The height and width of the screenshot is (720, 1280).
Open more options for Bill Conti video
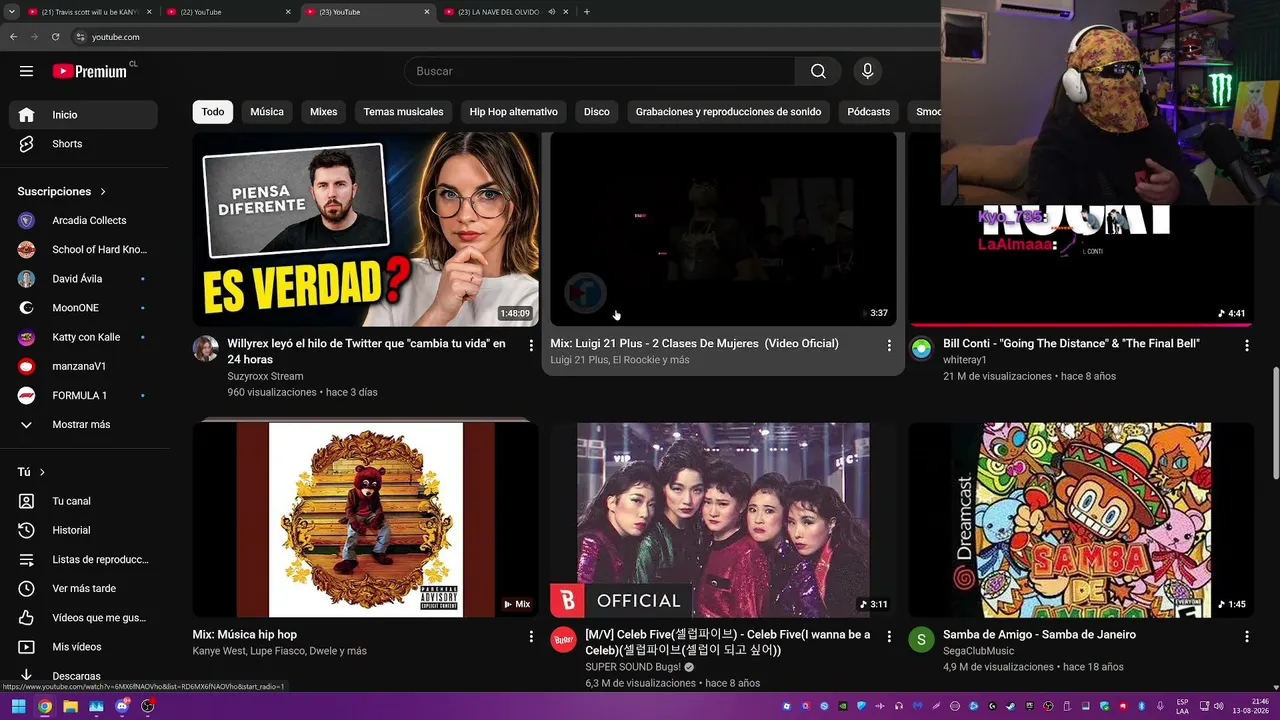pyautogui.click(x=1247, y=346)
